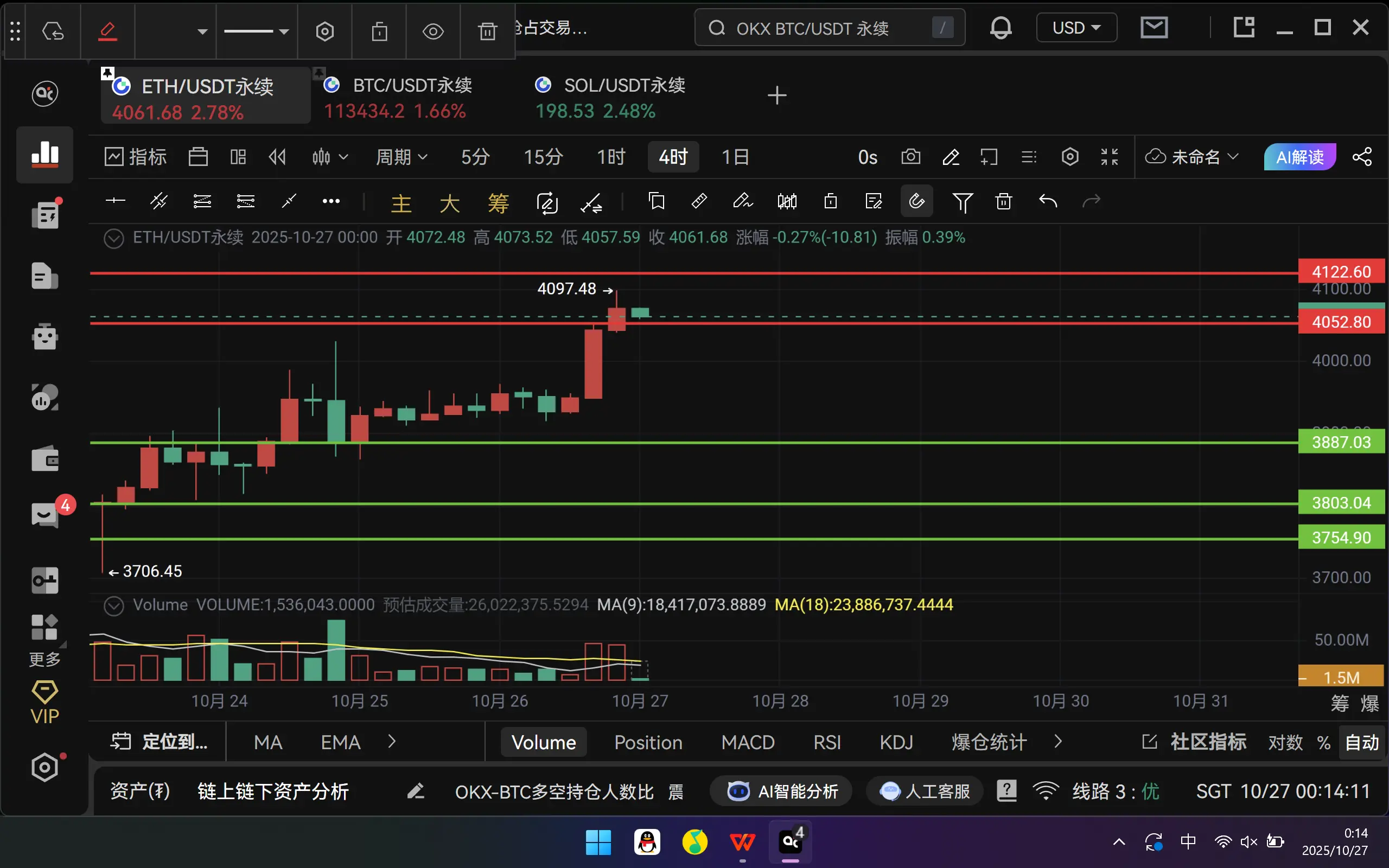Click the undo arrow in drawing toolbar
The image size is (1389, 868).
[x=1048, y=201]
